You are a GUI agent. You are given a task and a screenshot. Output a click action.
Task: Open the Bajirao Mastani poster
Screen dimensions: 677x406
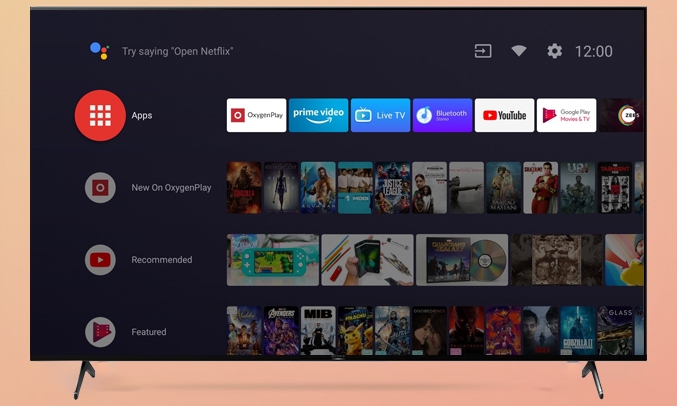pos(503,187)
